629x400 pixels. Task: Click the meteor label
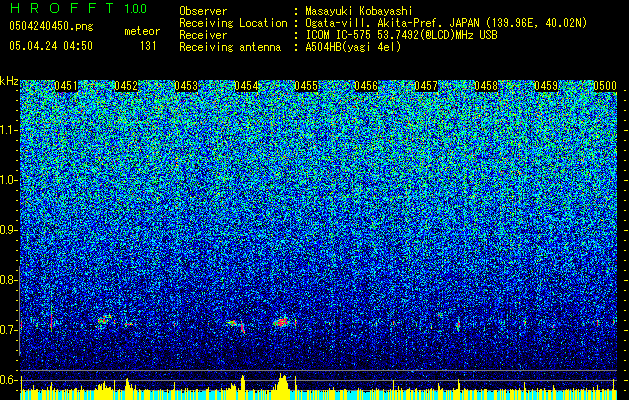pyautogui.click(x=142, y=31)
